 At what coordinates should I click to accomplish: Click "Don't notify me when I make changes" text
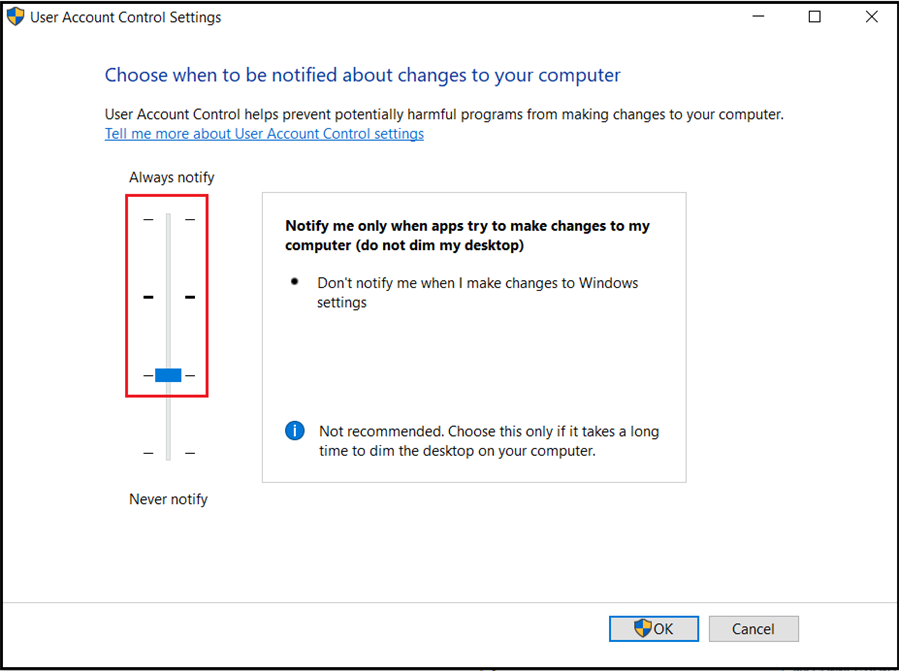478,292
